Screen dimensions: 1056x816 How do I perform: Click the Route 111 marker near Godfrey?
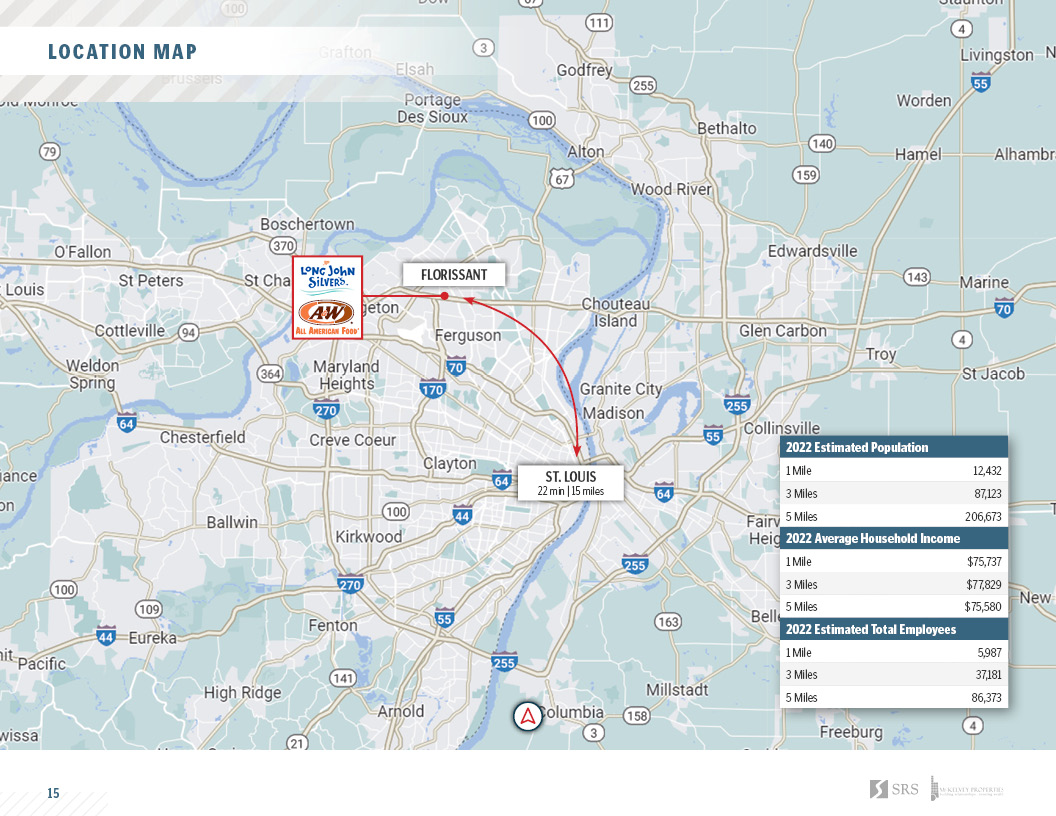click(599, 22)
